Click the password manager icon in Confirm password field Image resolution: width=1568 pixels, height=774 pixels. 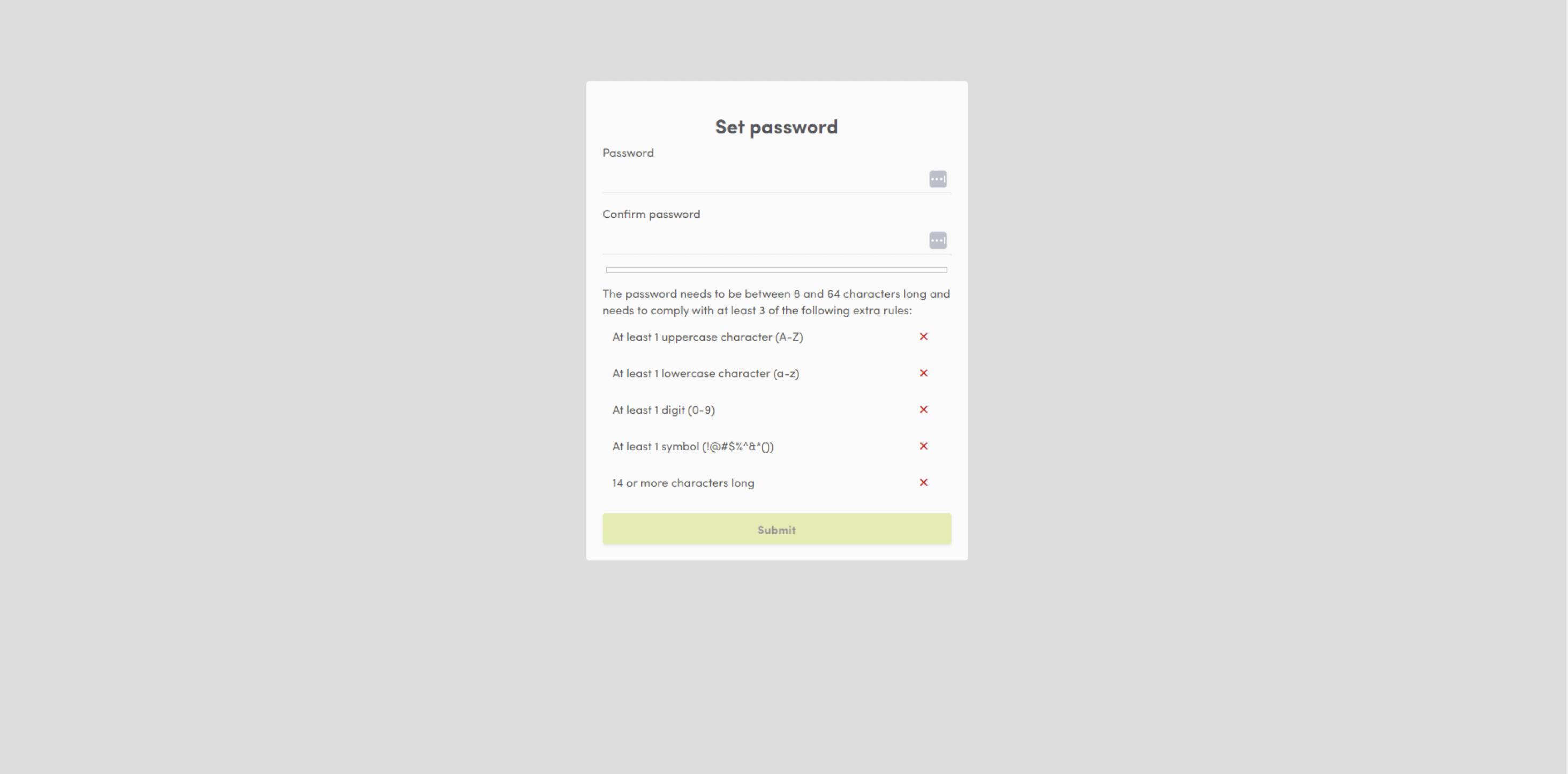[x=937, y=240]
